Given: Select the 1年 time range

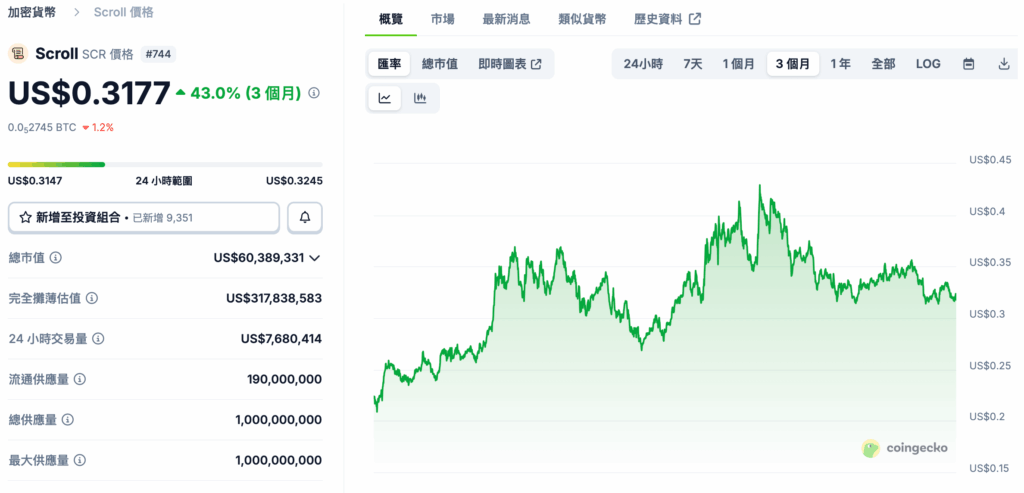Looking at the screenshot, I should coord(840,64).
